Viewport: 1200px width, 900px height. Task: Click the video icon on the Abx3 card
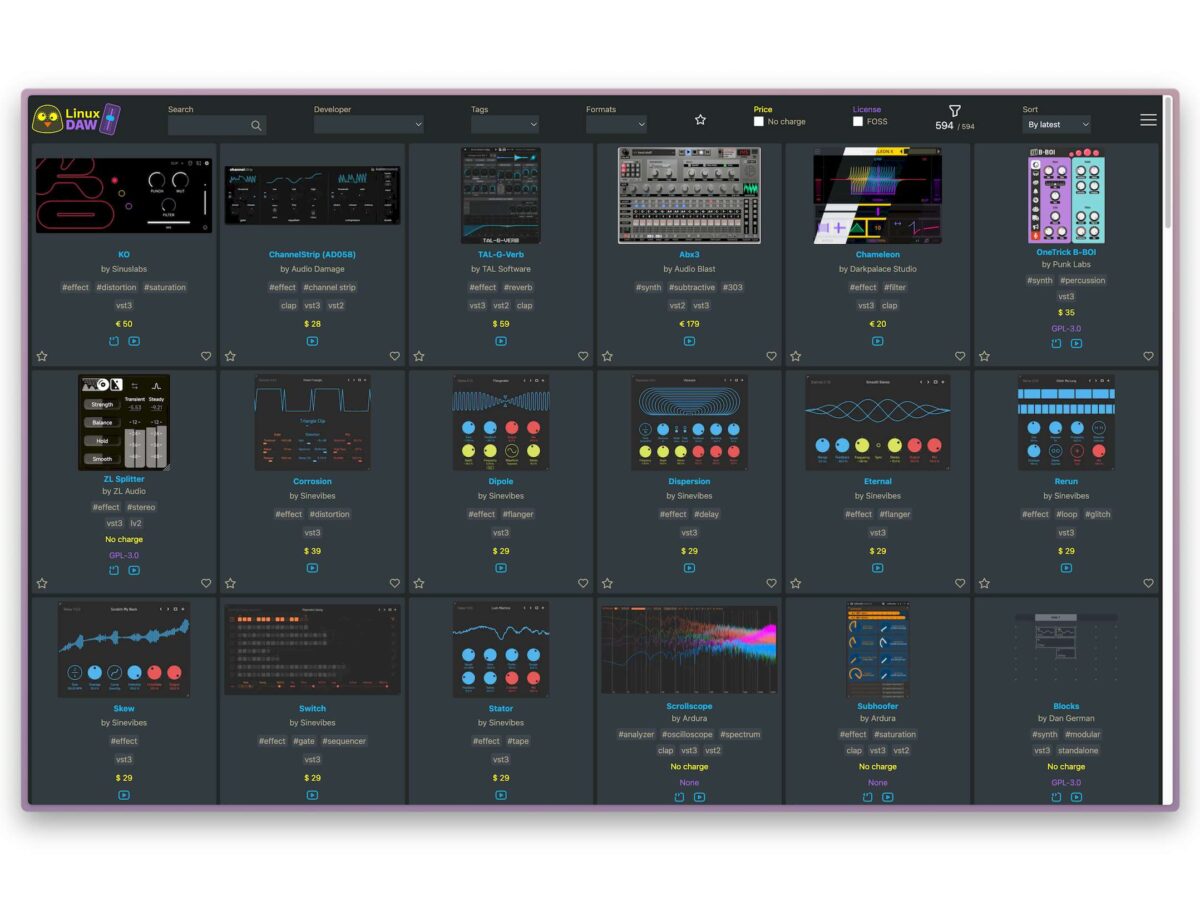click(x=689, y=341)
